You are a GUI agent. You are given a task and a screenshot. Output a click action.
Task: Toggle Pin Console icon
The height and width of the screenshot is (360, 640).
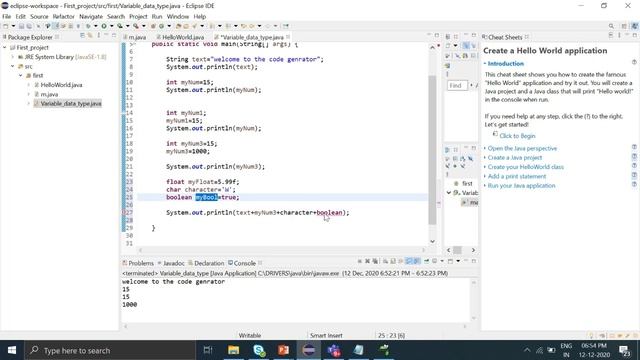427,261
